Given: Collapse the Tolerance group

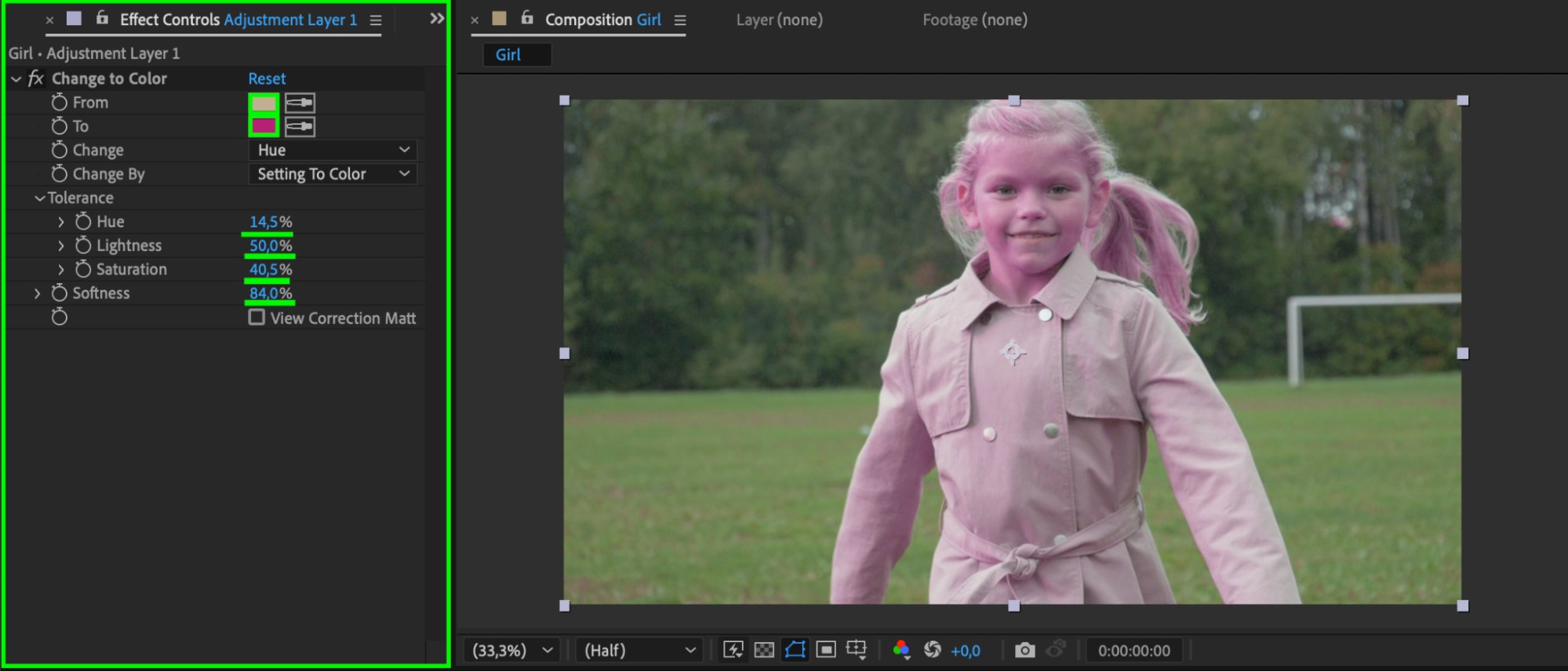Looking at the screenshot, I should [x=39, y=198].
